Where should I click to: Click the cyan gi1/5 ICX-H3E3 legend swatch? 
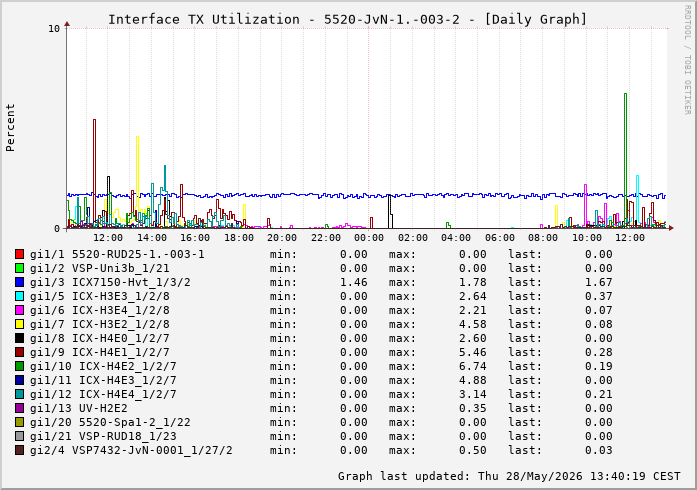tap(19, 296)
